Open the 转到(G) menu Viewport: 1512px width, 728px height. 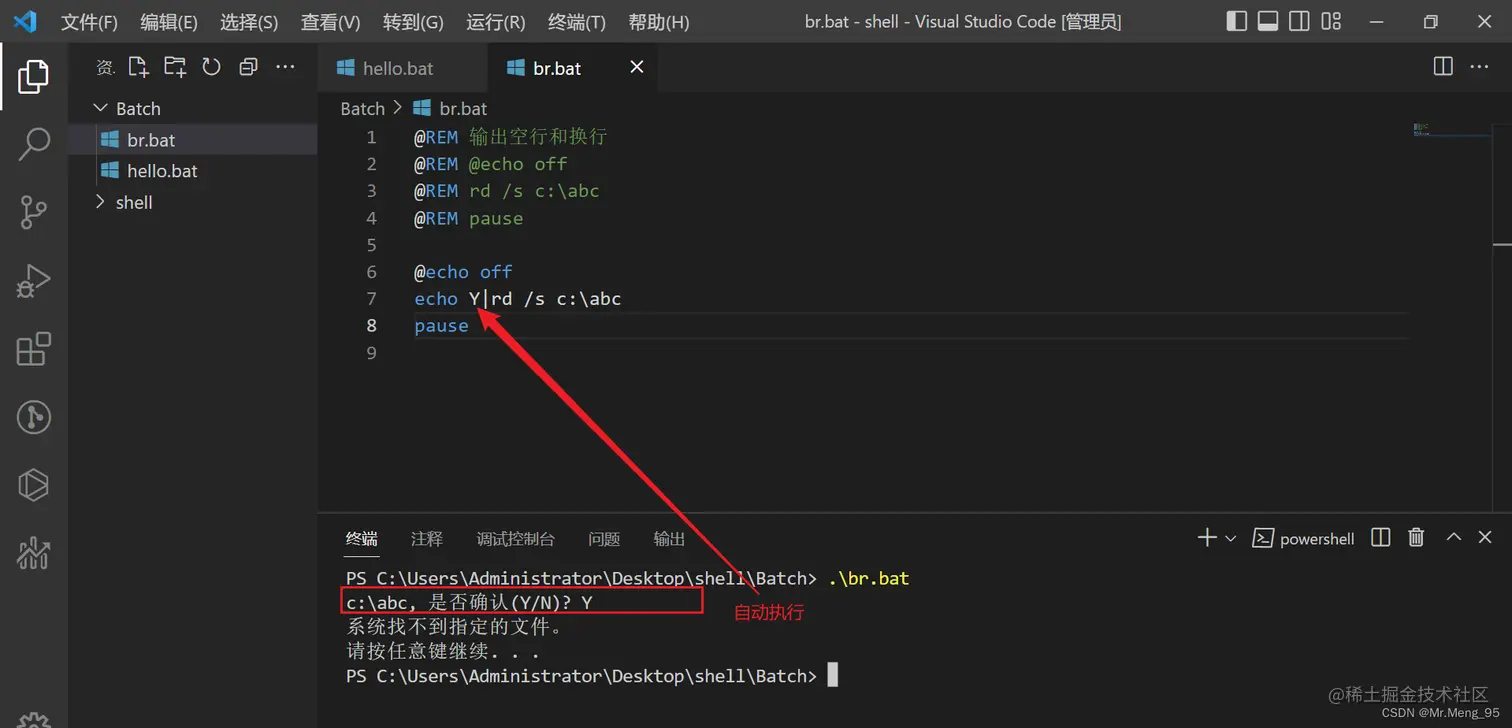[413, 22]
